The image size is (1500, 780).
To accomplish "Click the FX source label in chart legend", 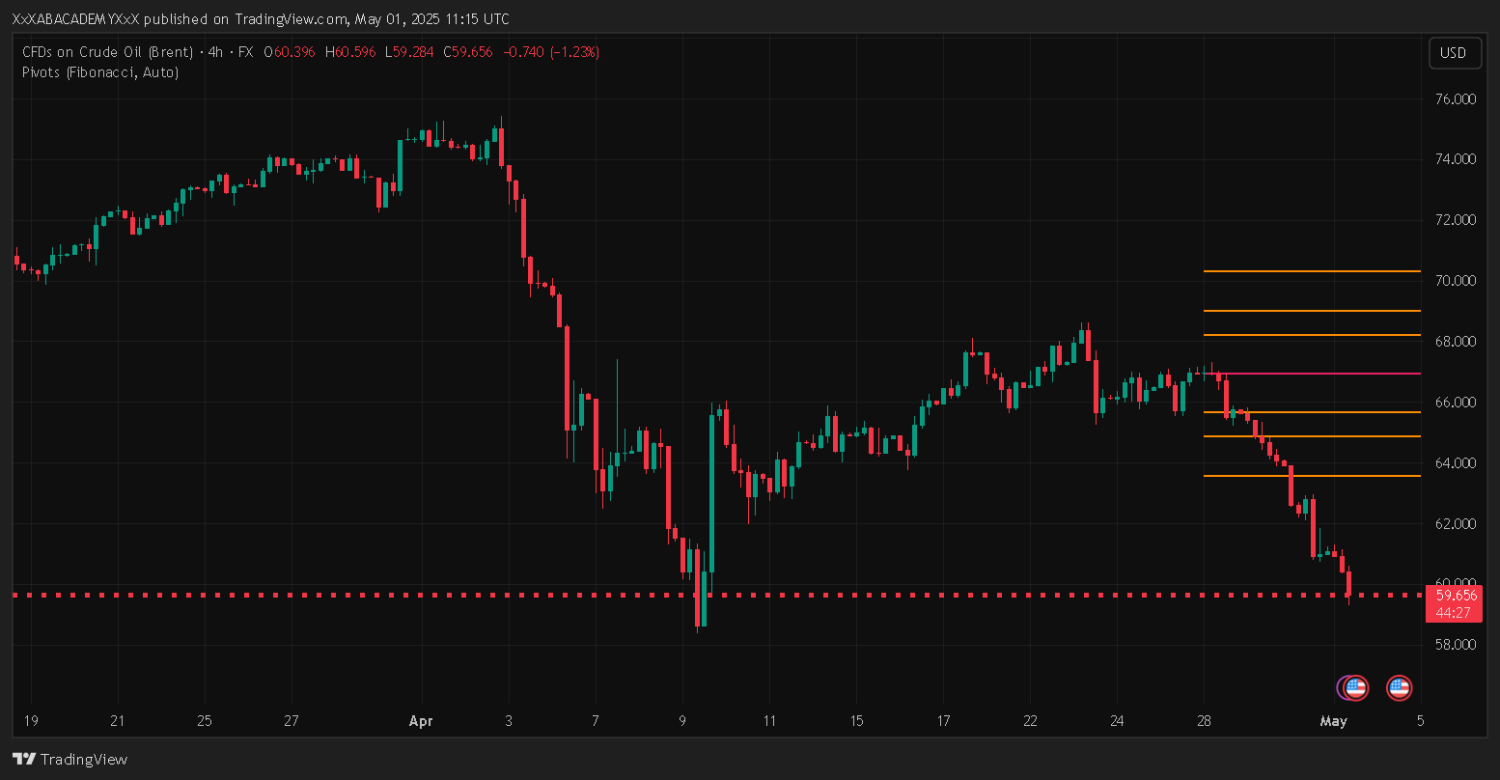I will pyautogui.click(x=245, y=52).
